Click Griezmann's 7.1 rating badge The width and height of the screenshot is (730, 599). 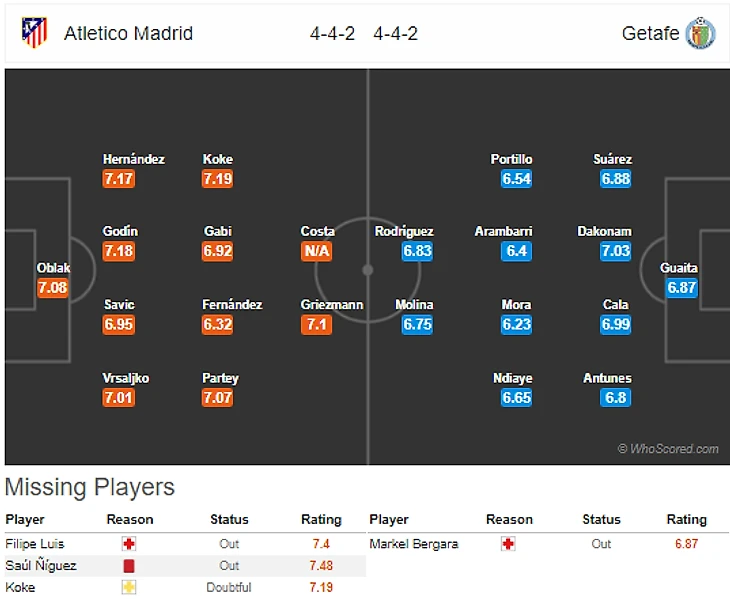tap(316, 325)
